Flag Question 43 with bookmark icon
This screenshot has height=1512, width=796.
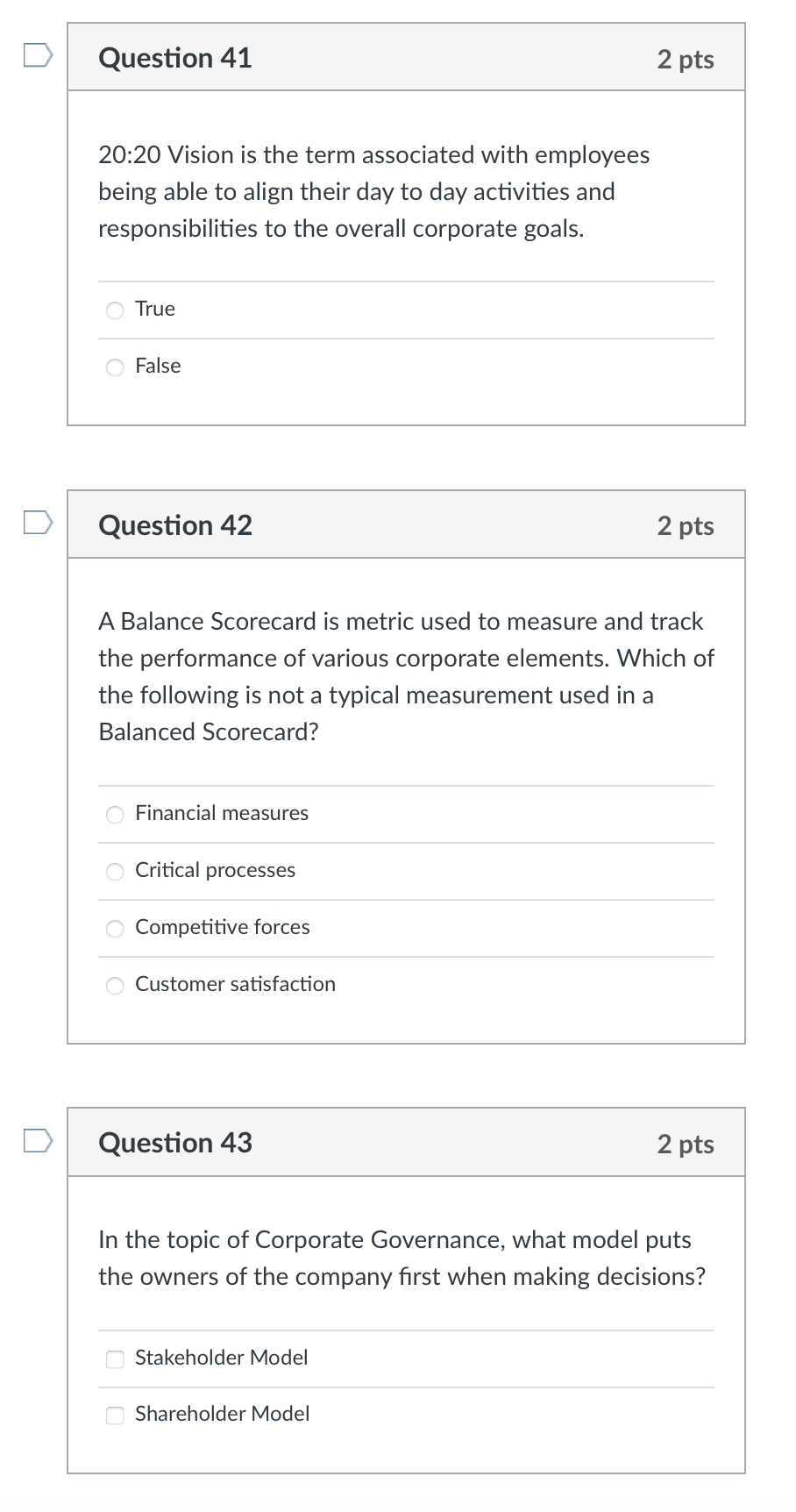click(38, 1141)
